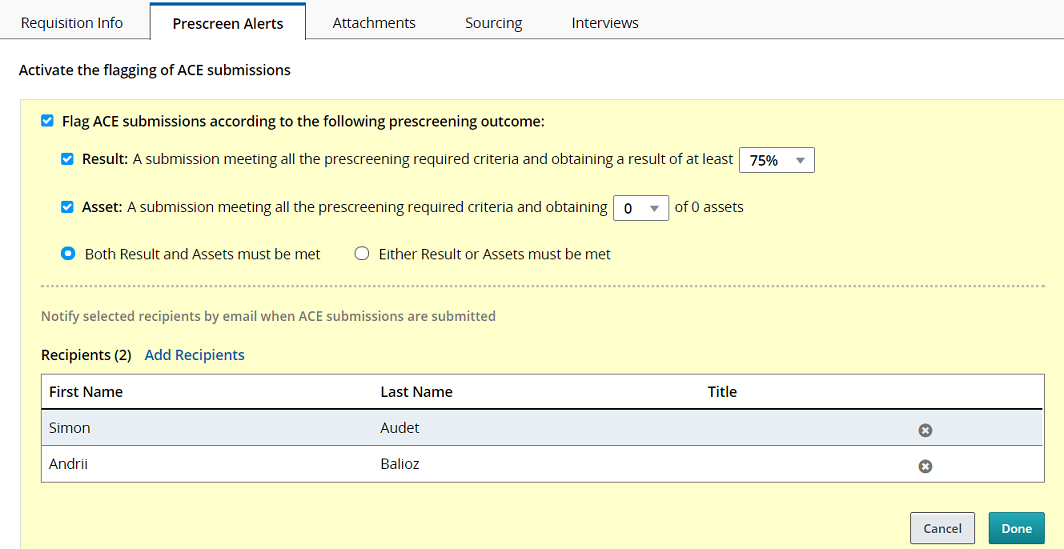This screenshot has width=1064, height=549.
Task: Uncheck Flag ACE submissions checkbox
Action: pyautogui.click(x=47, y=121)
